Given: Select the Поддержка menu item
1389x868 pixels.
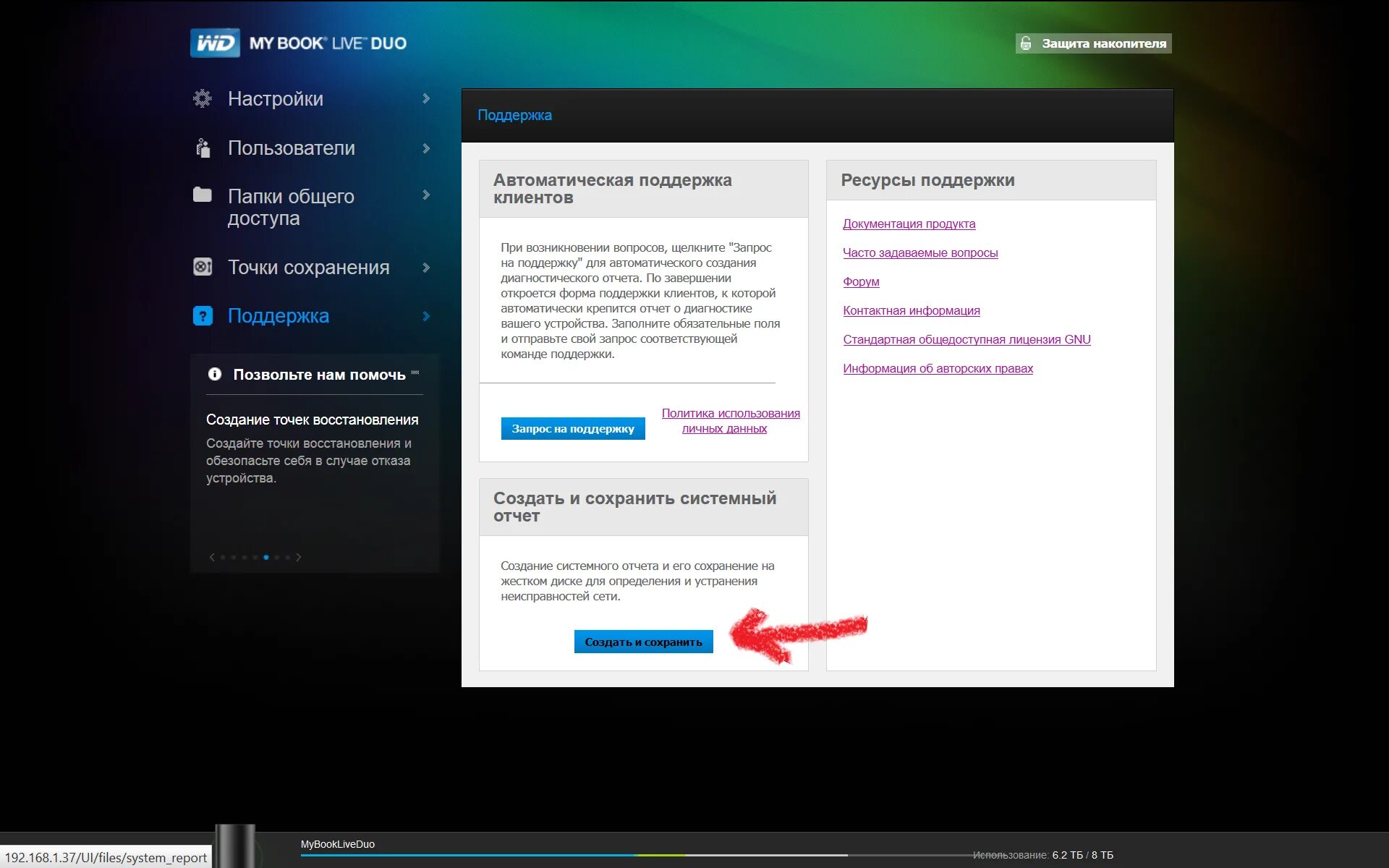Looking at the screenshot, I should [279, 316].
